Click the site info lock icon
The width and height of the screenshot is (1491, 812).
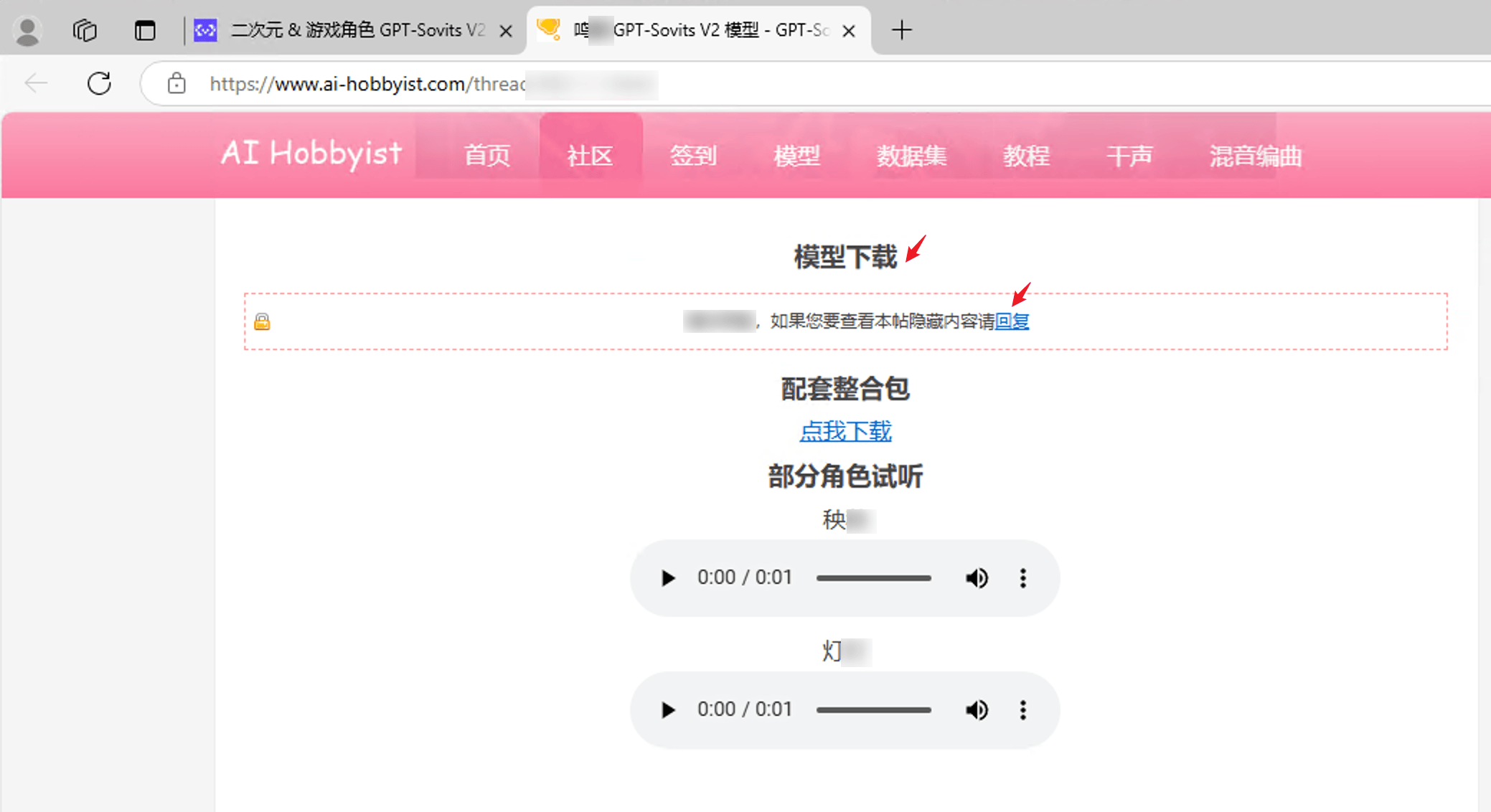(x=177, y=84)
